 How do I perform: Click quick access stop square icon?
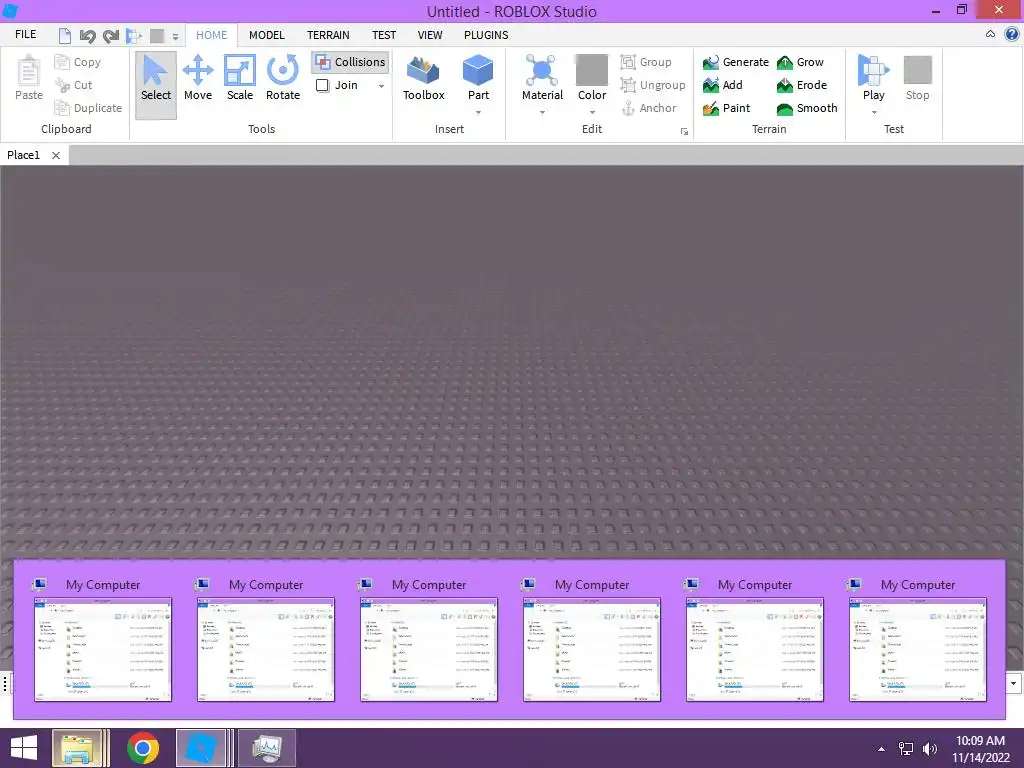pos(157,36)
